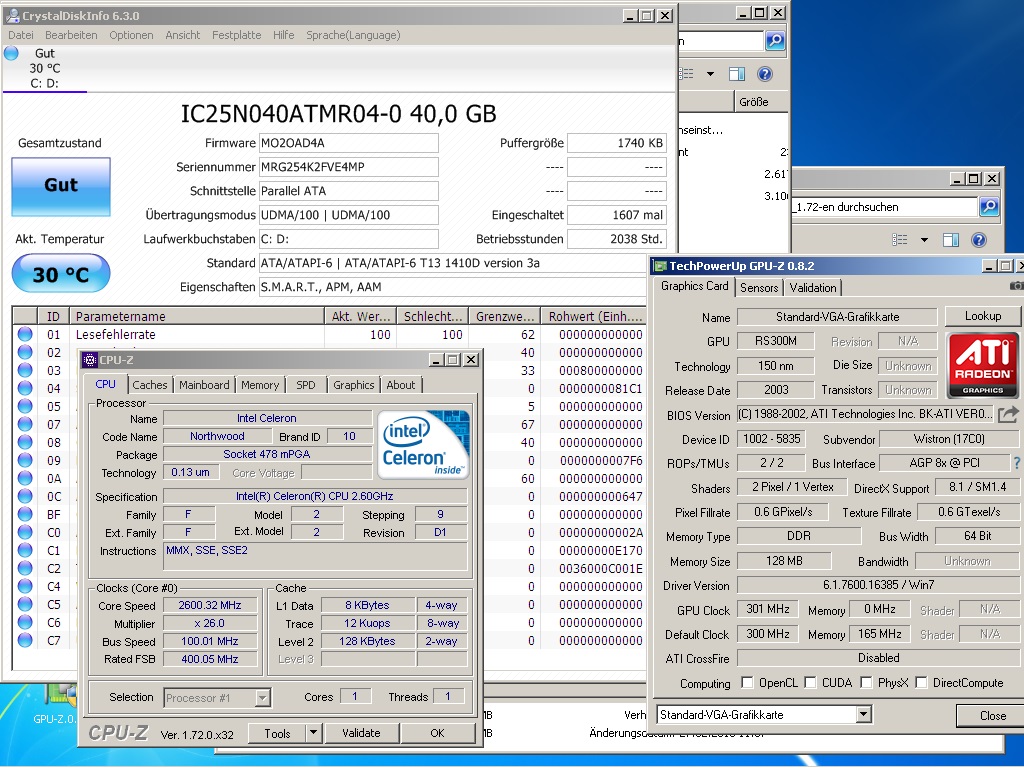Switch to the Sensors tab in GPU-Z
The width and height of the screenshot is (1024, 768).
759,288
